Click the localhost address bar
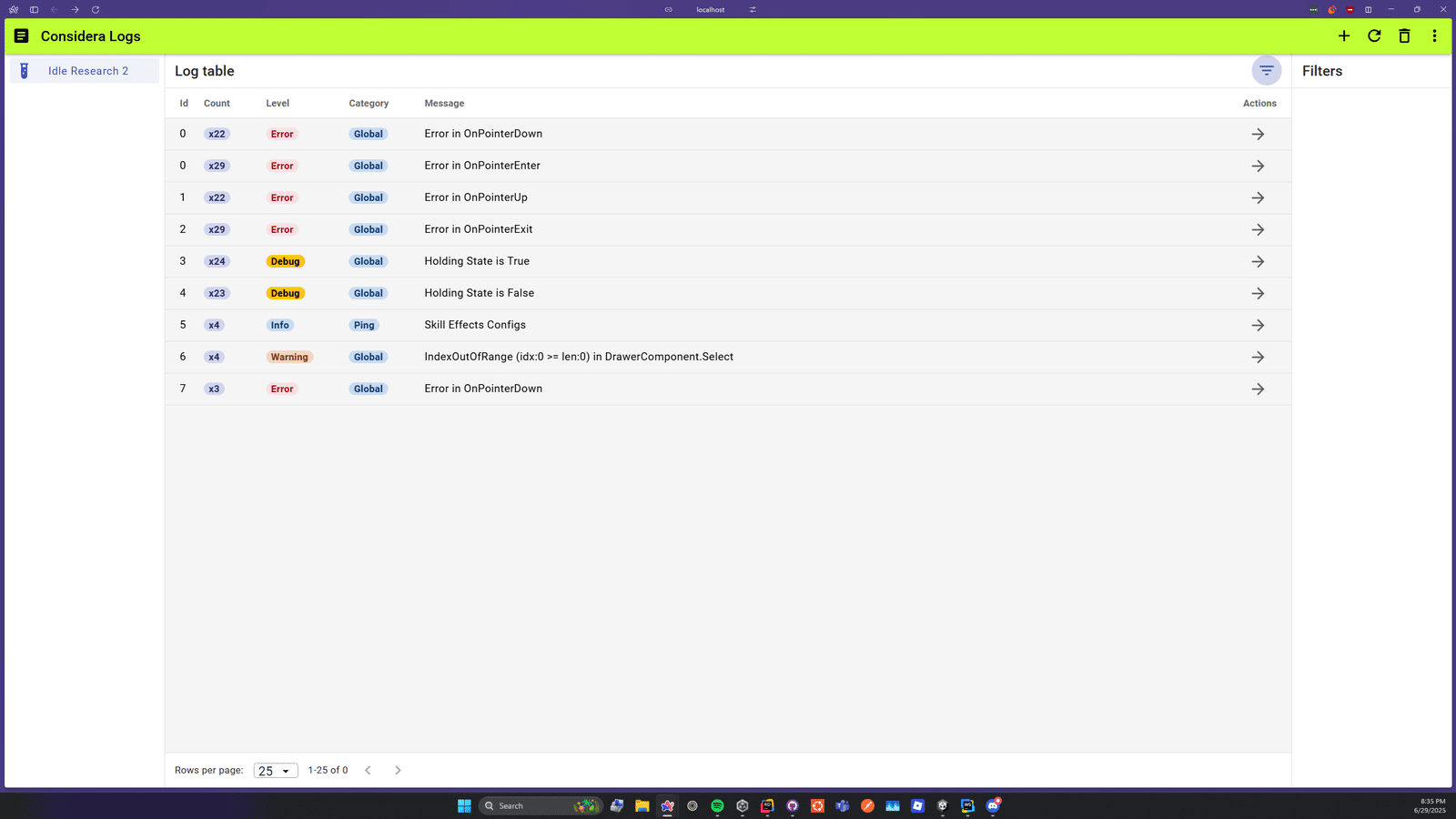Screen dimensions: 1456x819 coord(711,9)
